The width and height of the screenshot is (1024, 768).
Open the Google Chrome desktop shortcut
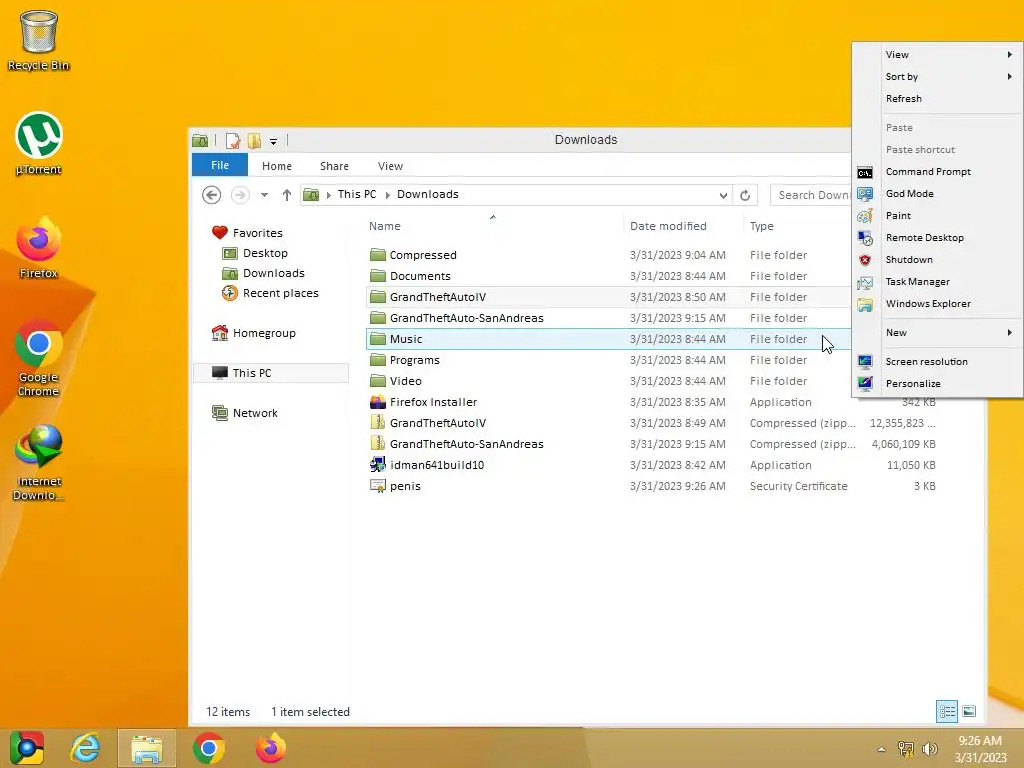pyautogui.click(x=39, y=358)
